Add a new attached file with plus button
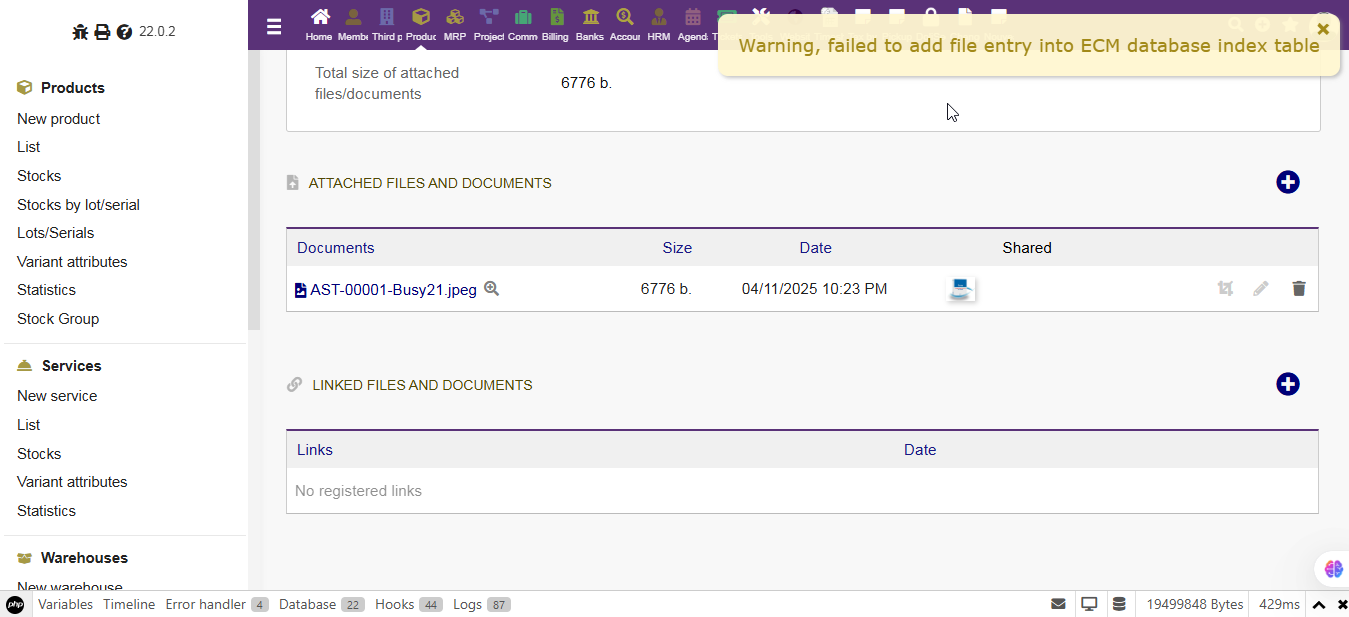Image resolution: width=1349 pixels, height=617 pixels. [1287, 182]
